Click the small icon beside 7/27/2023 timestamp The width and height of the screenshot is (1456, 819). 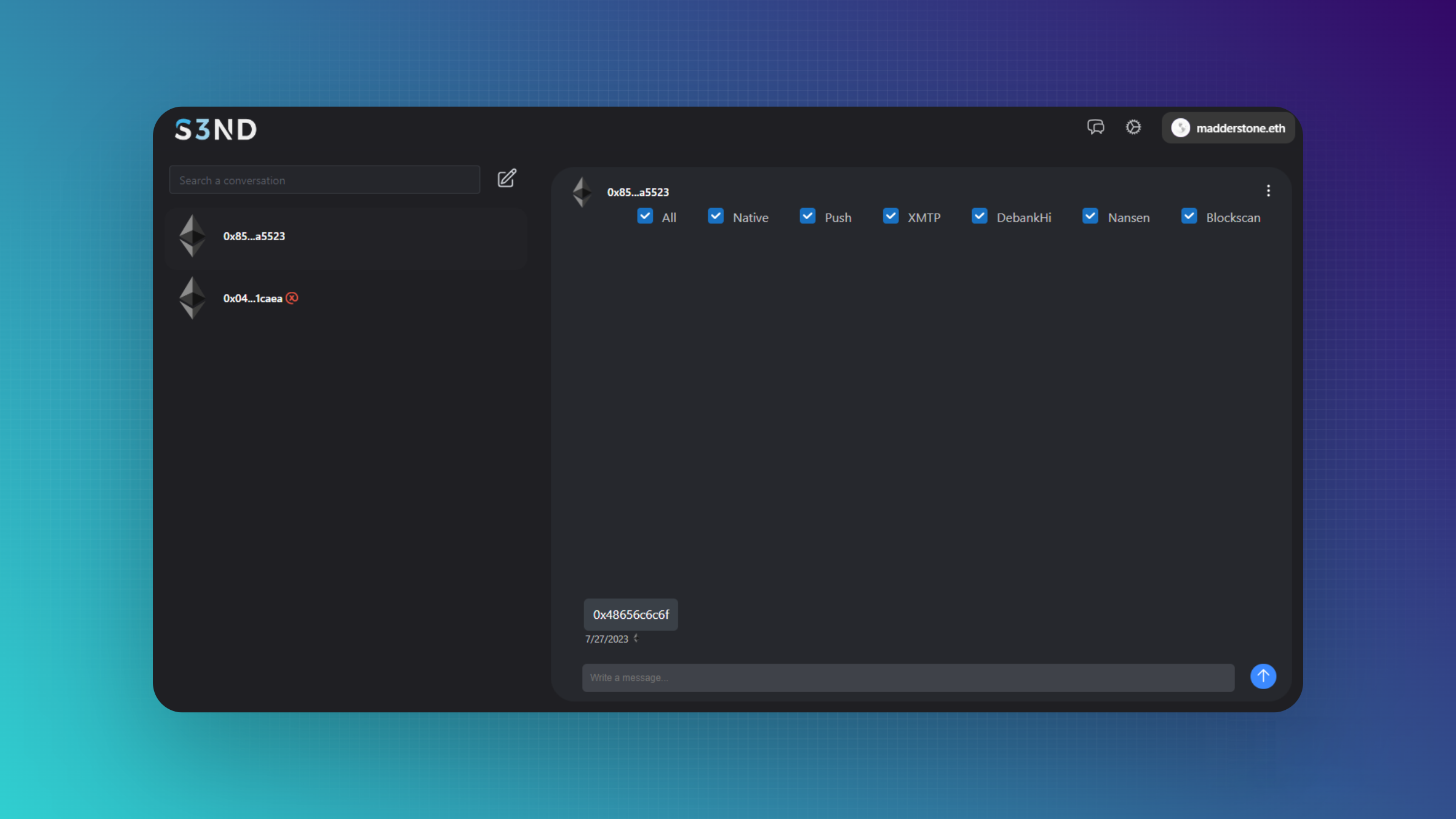tap(636, 638)
